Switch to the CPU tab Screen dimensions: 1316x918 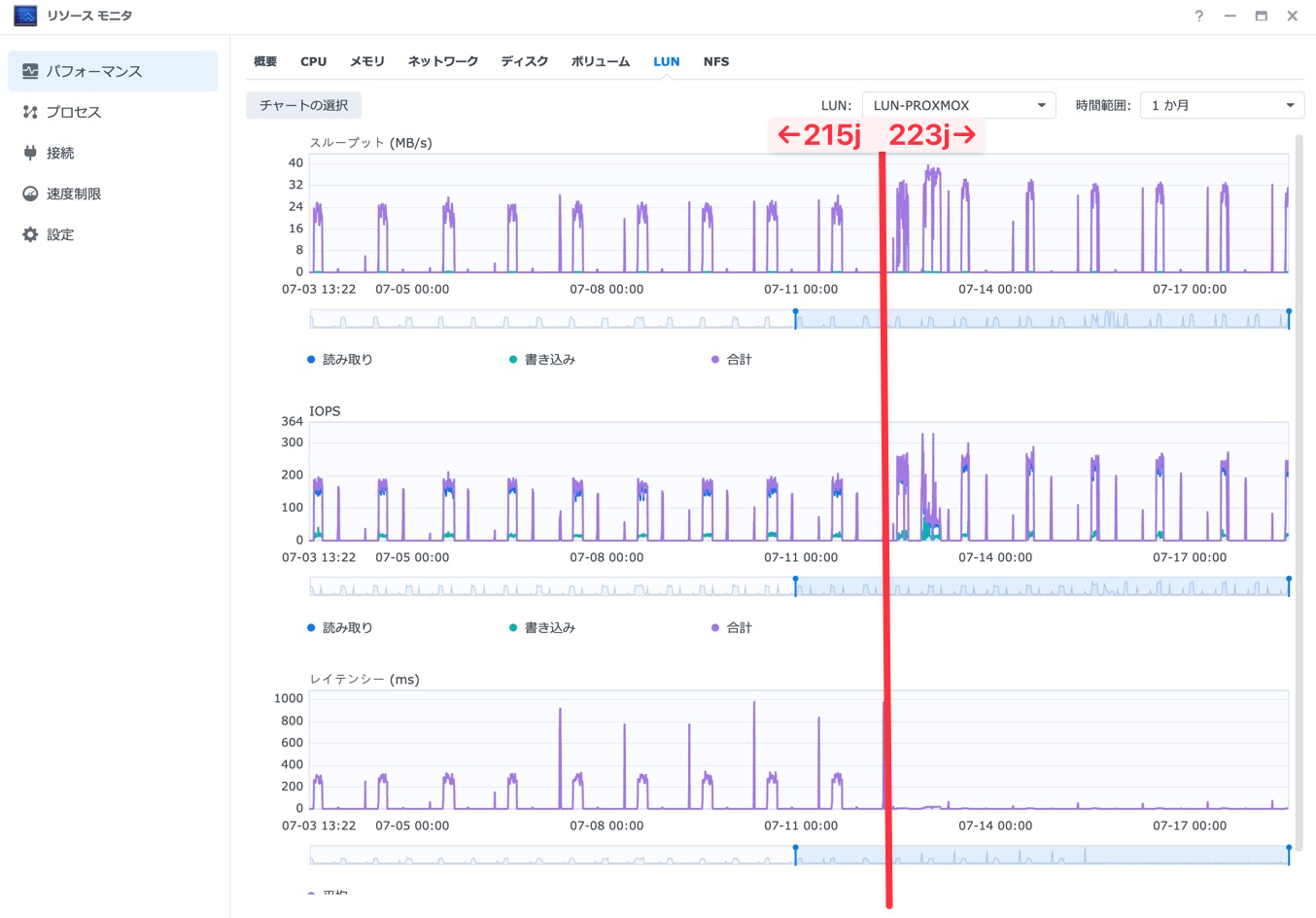[x=313, y=61]
